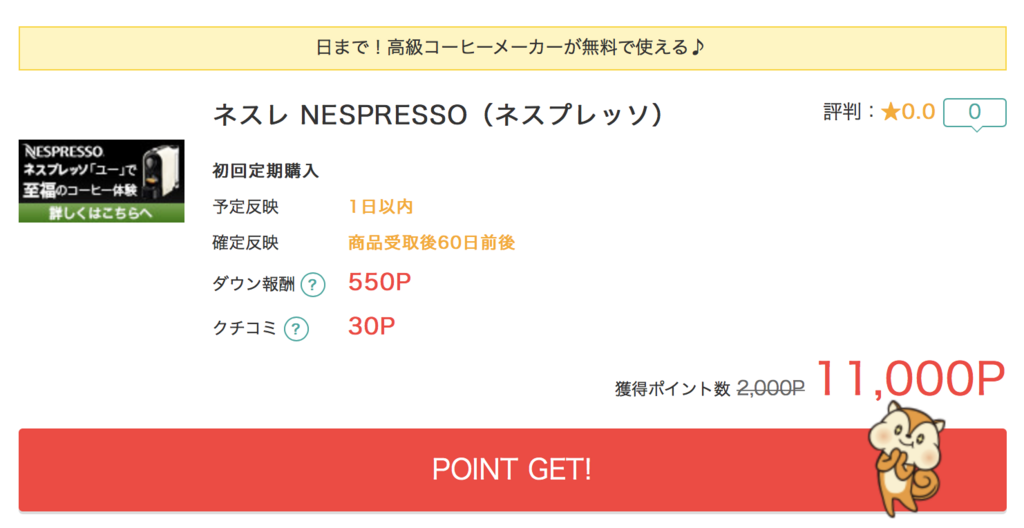
Task: Click the orange star rating icon
Action: click(x=890, y=112)
